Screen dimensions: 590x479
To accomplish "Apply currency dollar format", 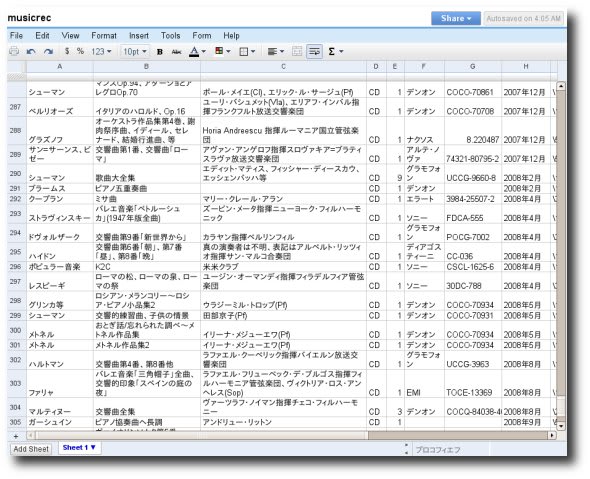I will (x=67, y=51).
